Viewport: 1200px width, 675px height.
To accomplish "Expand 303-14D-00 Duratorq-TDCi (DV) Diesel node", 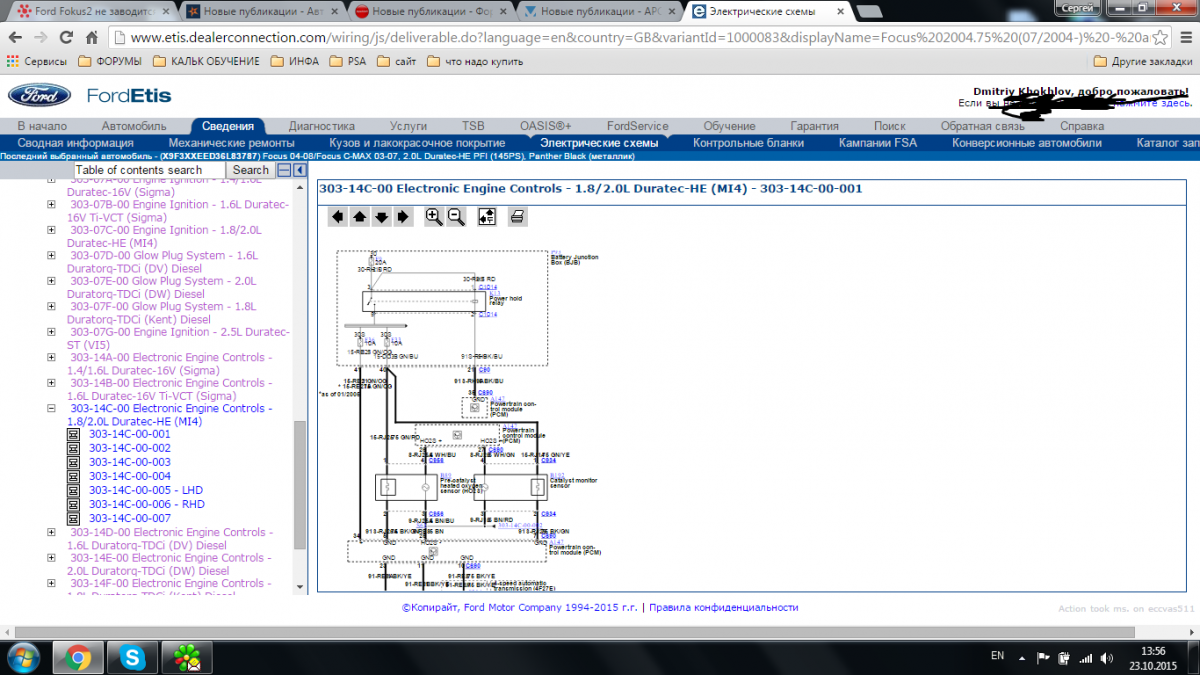I will click(51, 533).
